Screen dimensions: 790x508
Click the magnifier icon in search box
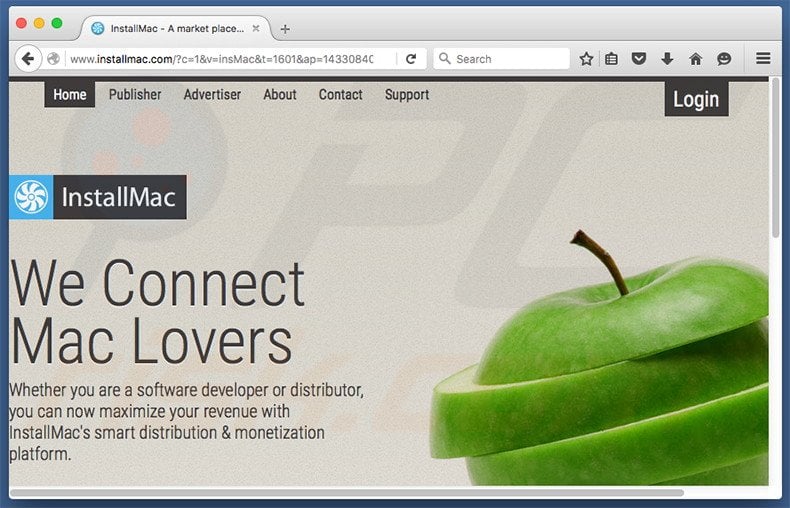pyautogui.click(x=444, y=58)
